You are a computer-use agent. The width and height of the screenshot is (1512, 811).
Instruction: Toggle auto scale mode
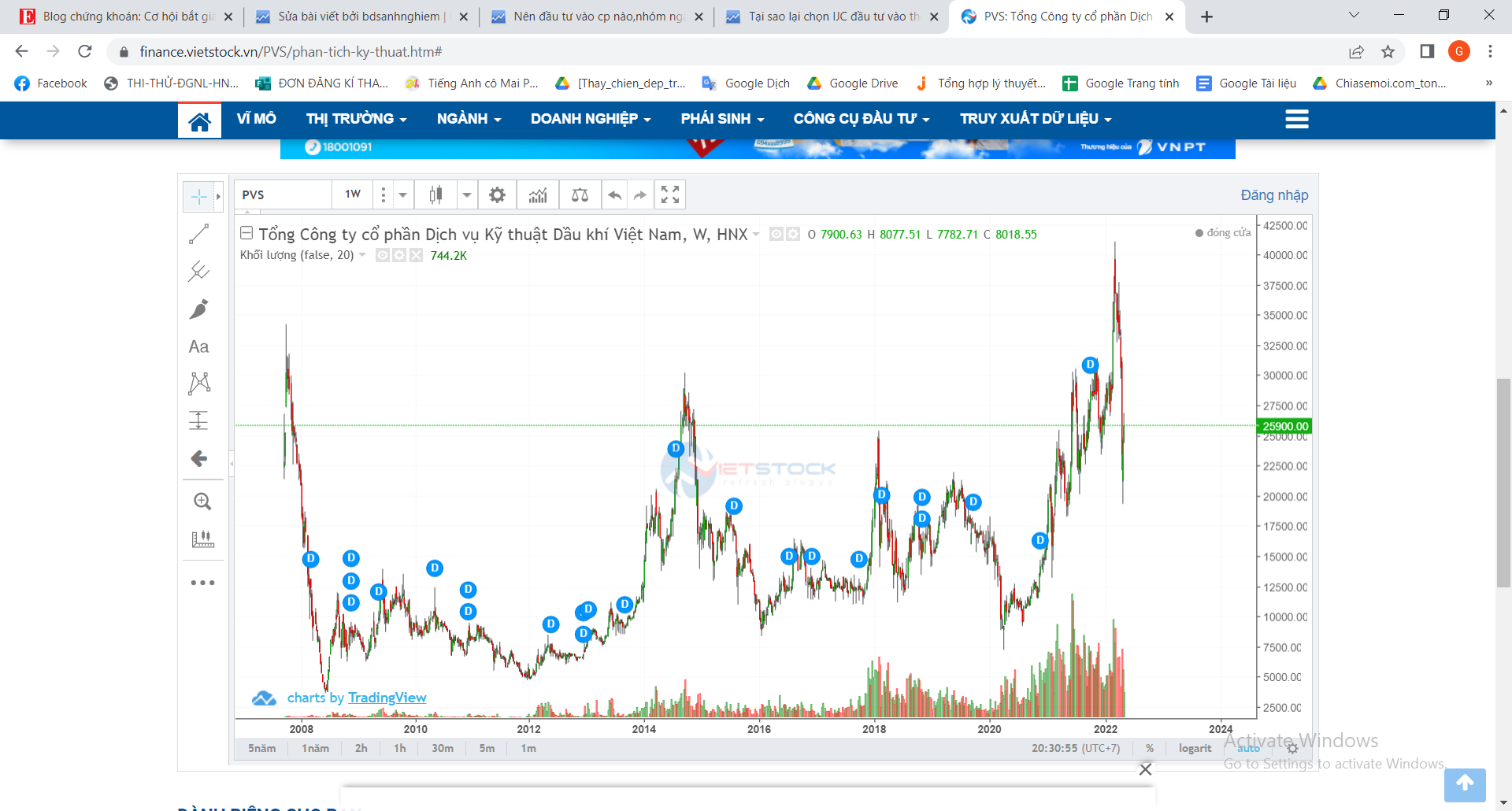[x=1248, y=749]
